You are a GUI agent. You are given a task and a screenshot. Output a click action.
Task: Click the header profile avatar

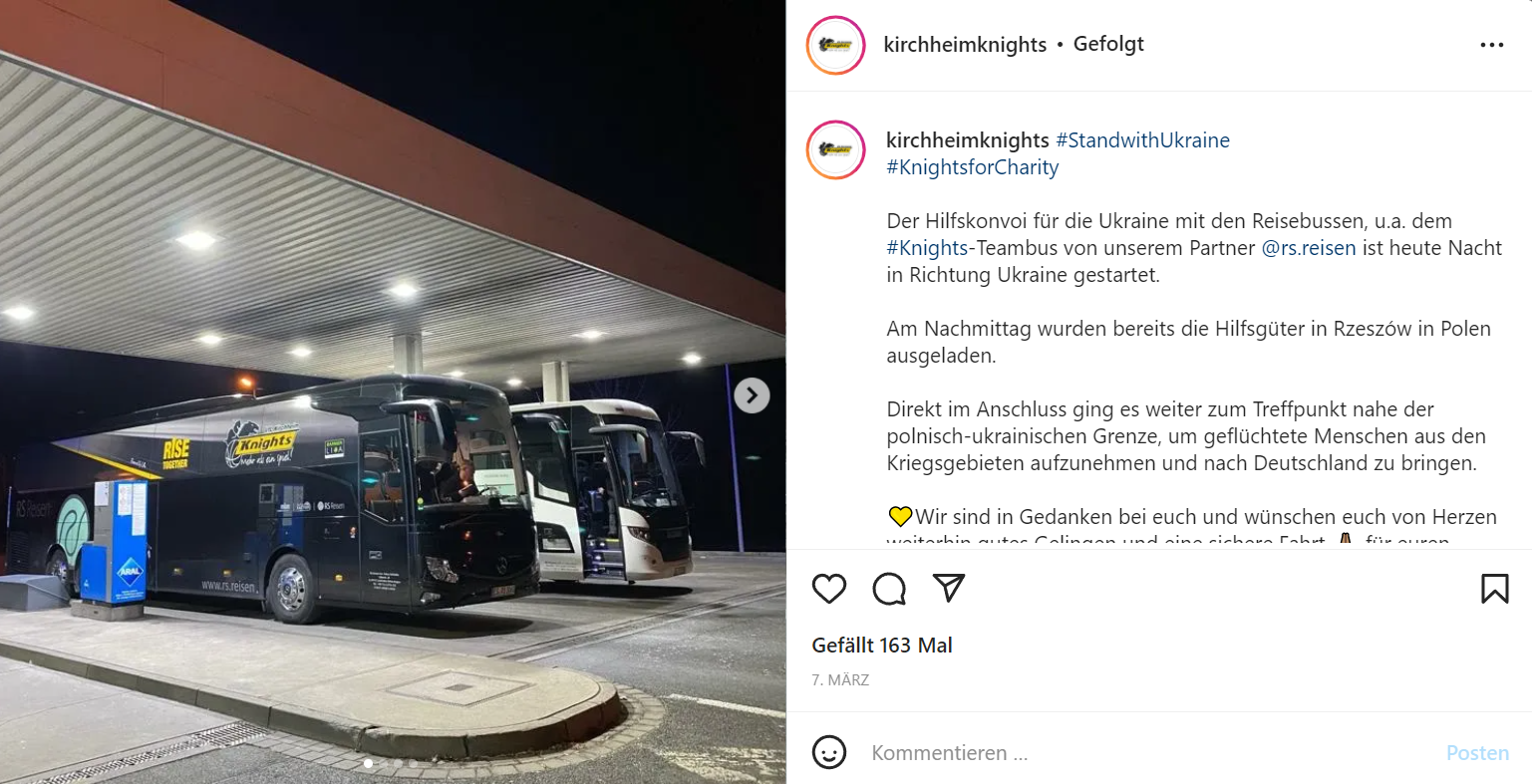[x=835, y=45]
